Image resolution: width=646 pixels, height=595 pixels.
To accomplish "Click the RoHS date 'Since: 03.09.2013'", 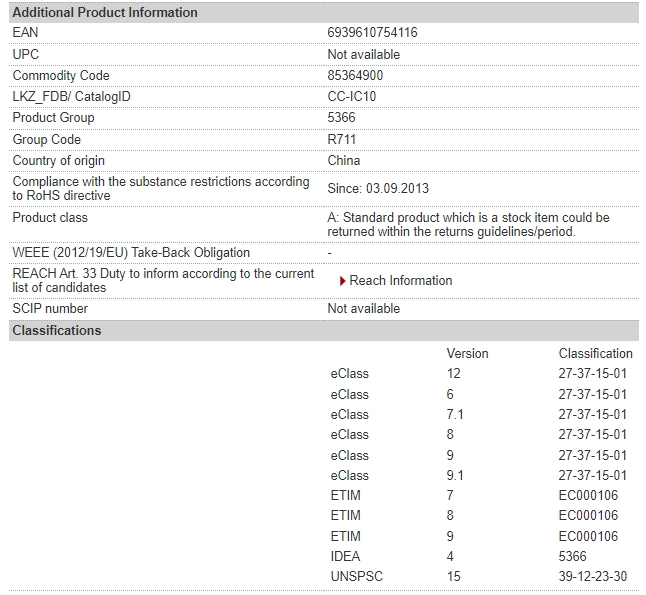I will click(378, 188).
